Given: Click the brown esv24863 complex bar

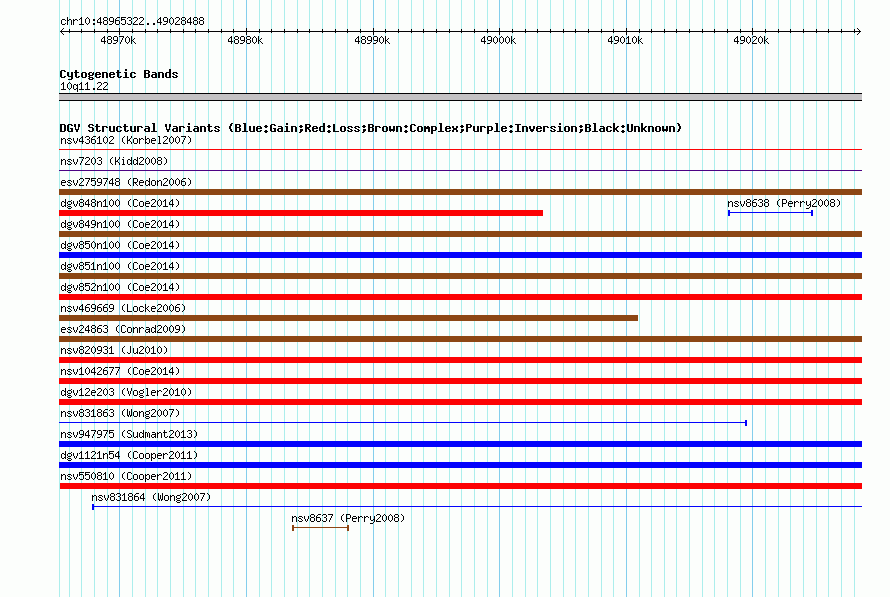Looking at the screenshot, I should (460, 339).
